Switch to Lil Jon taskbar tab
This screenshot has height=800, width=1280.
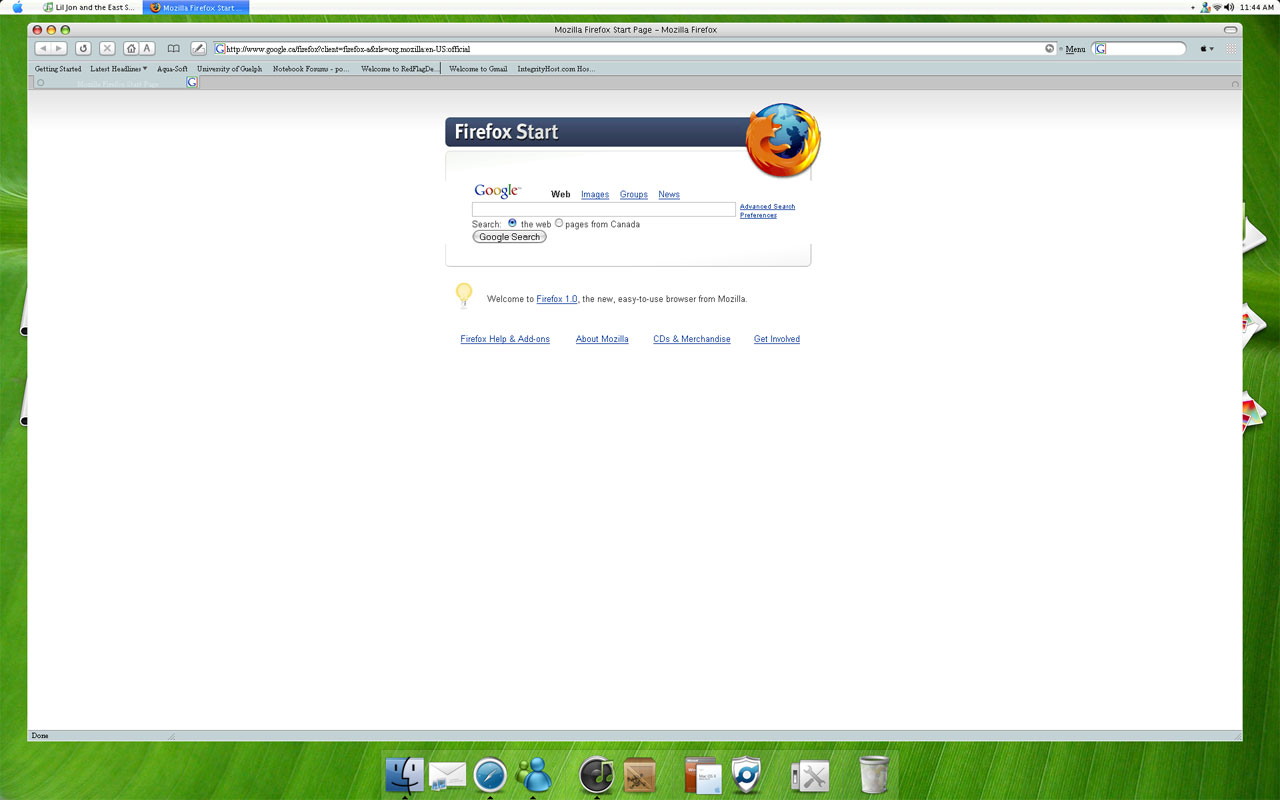[89, 7]
